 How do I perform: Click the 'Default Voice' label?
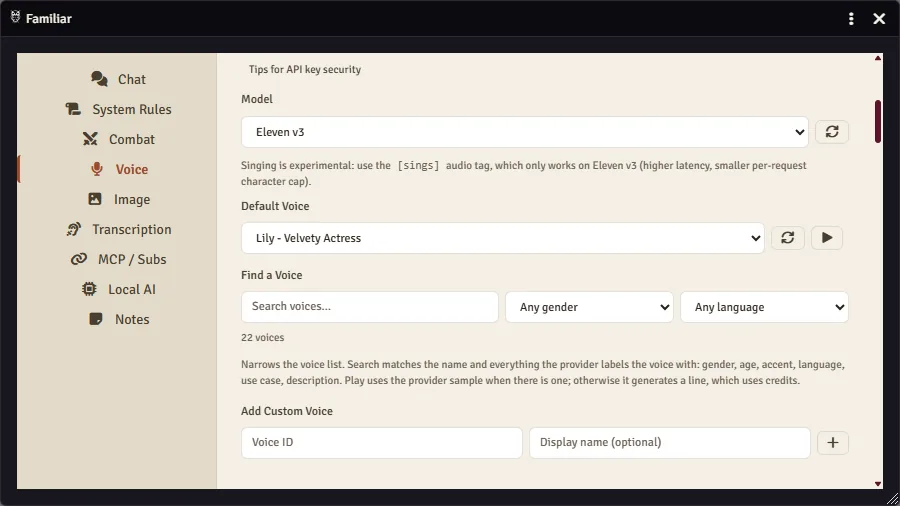point(275,206)
